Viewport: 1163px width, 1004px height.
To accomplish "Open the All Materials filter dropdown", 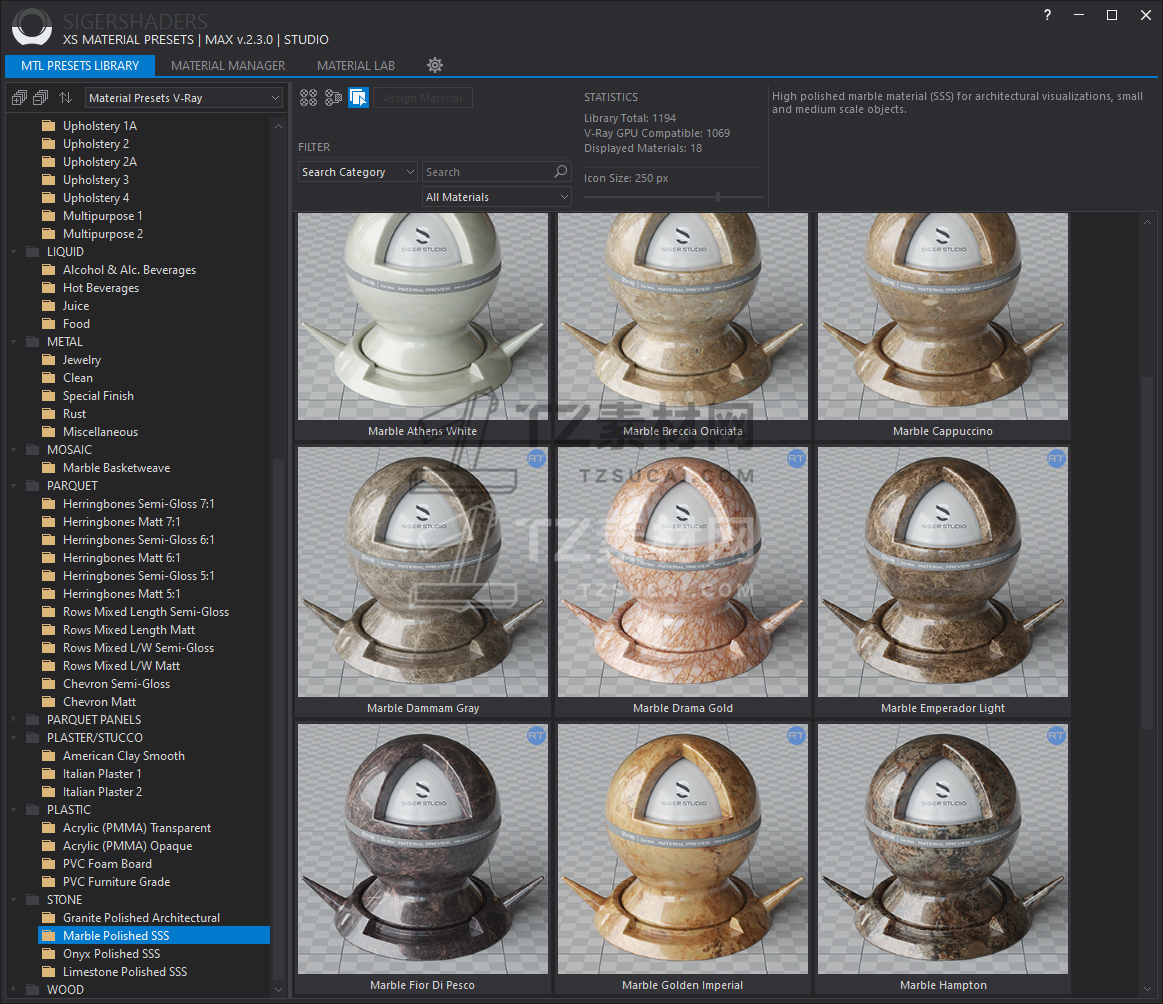I will (496, 197).
